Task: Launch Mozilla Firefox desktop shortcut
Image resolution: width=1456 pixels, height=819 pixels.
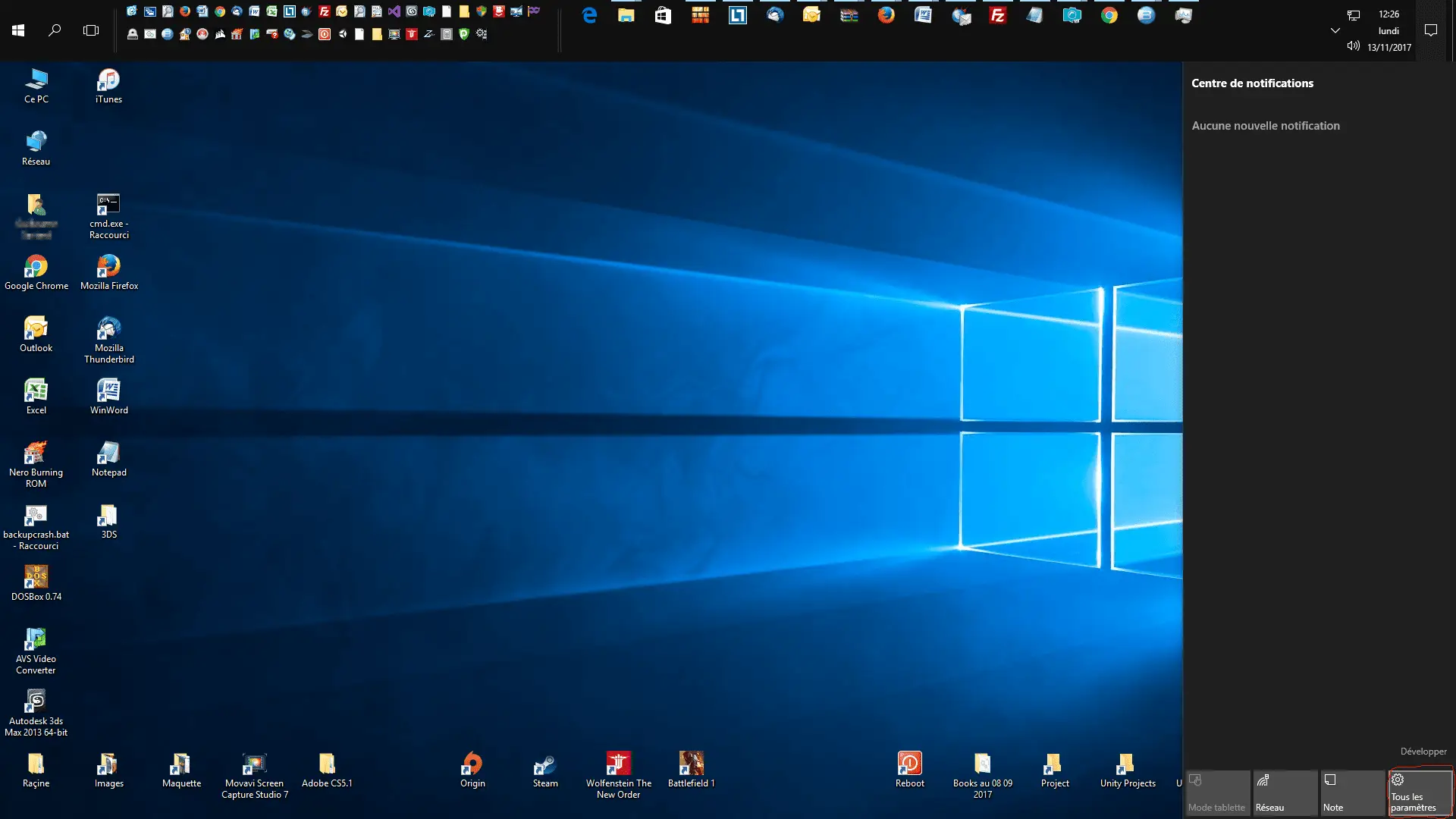Action: (x=108, y=272)
